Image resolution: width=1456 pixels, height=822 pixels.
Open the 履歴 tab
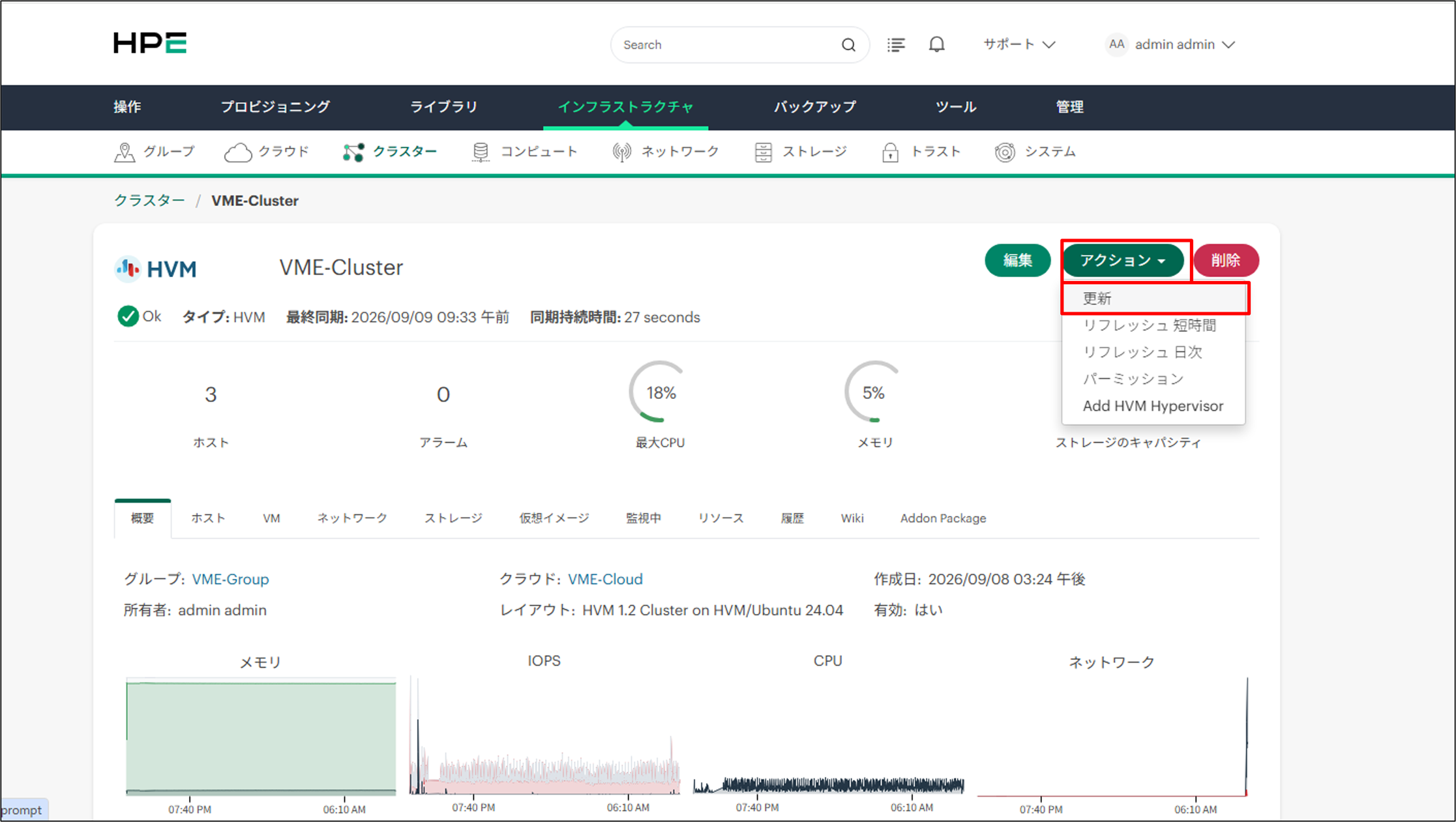pyautogui.click(x=792, y=518)
